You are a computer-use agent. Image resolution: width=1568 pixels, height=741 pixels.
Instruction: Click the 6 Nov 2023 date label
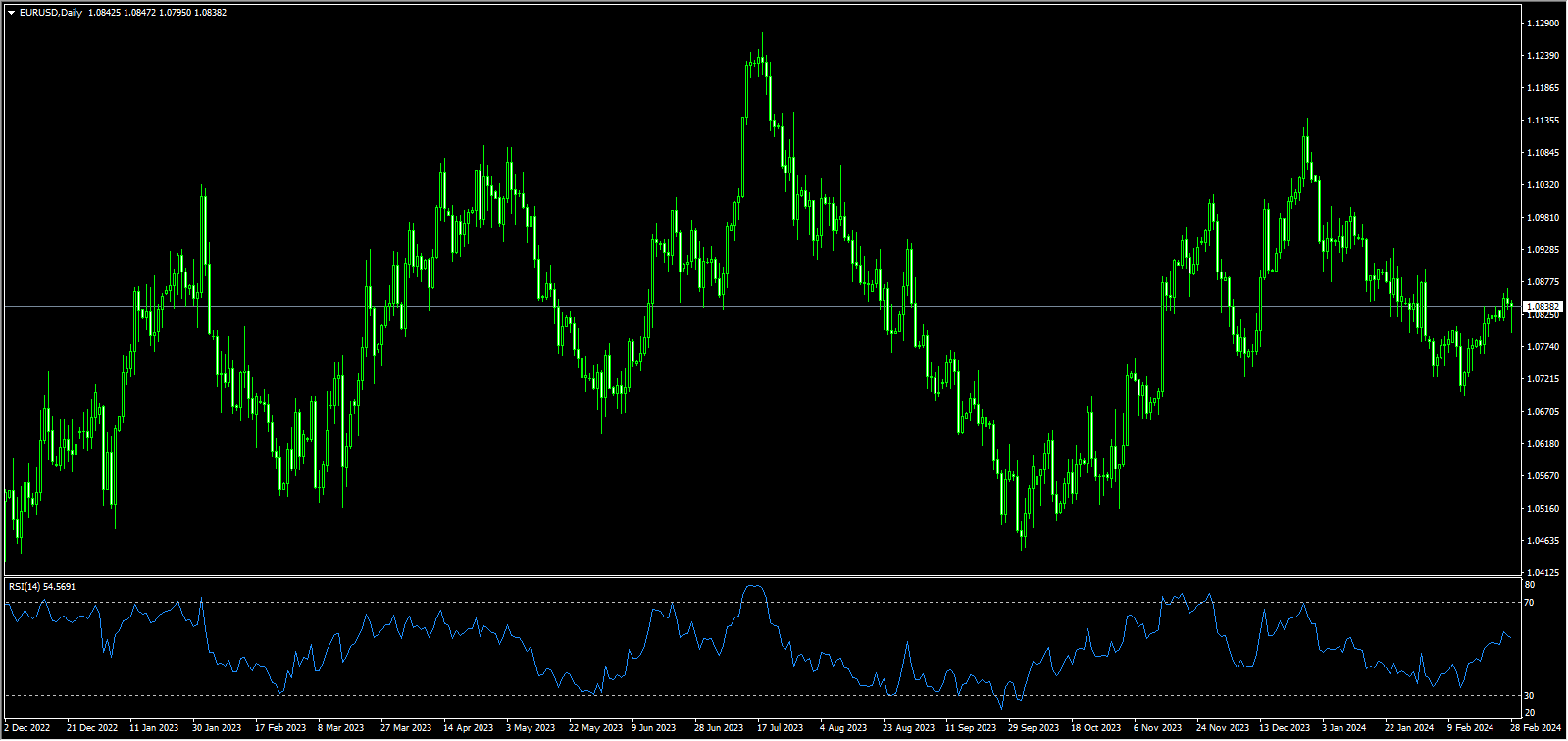(1158, 728)
